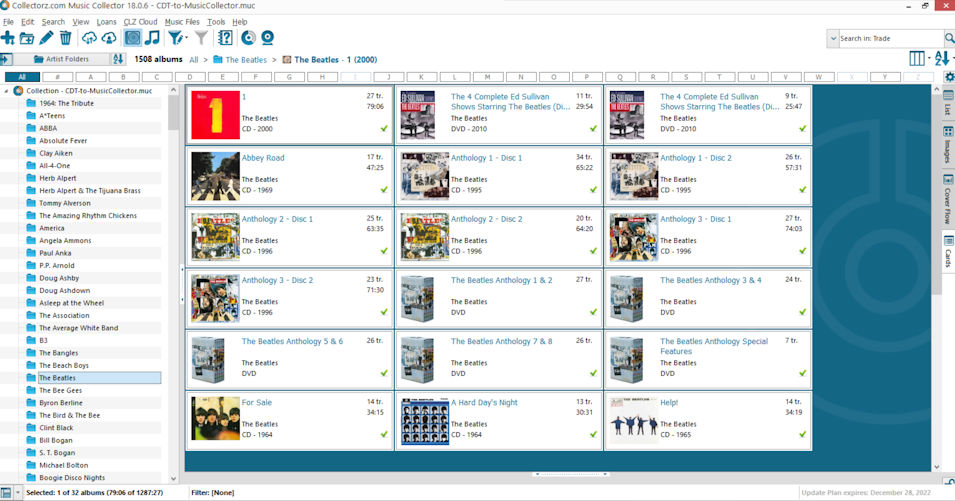Click the webcam barcode scanner icon
Viewport: 955px width, 501px height.
tap(267, 38)
